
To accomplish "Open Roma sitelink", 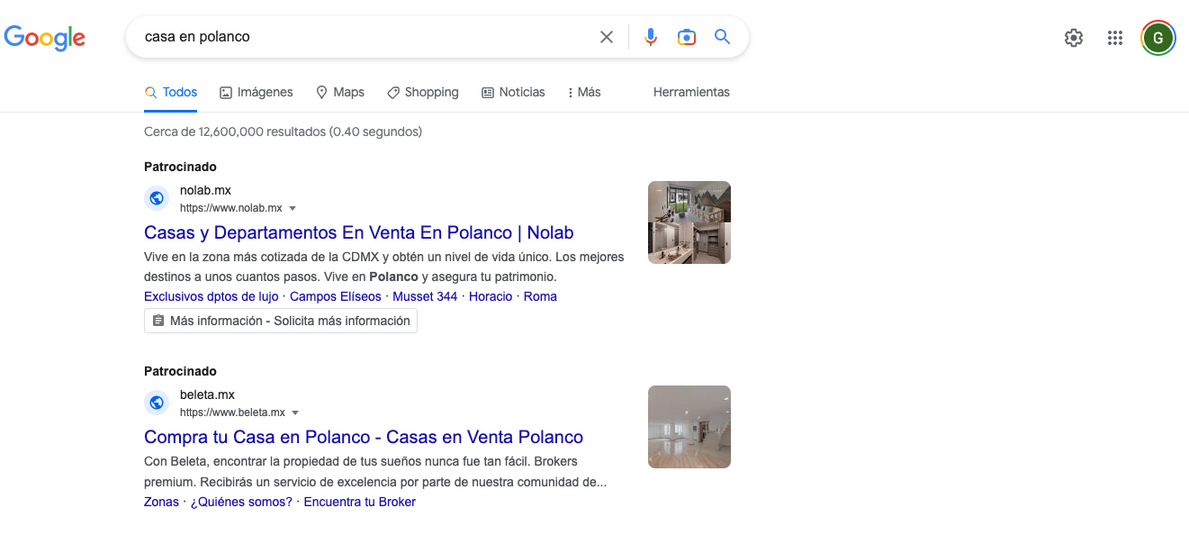I will [541, 296].
